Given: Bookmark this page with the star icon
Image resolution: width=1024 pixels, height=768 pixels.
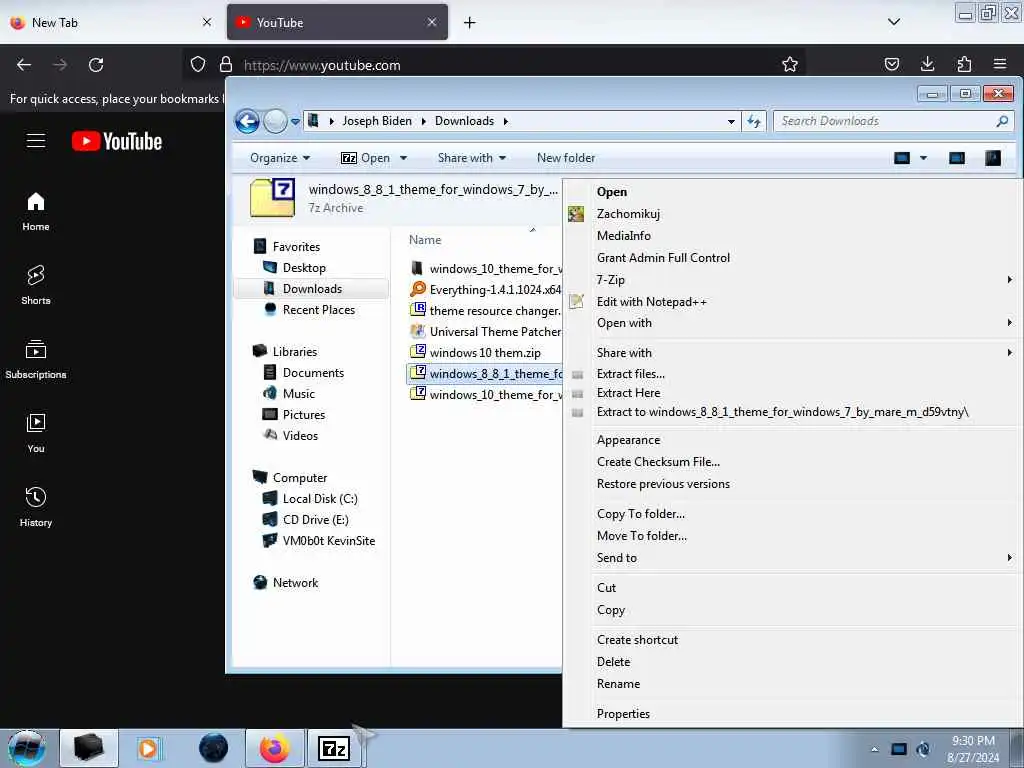Looking at the screenshot, I should [x=790, y=65].
